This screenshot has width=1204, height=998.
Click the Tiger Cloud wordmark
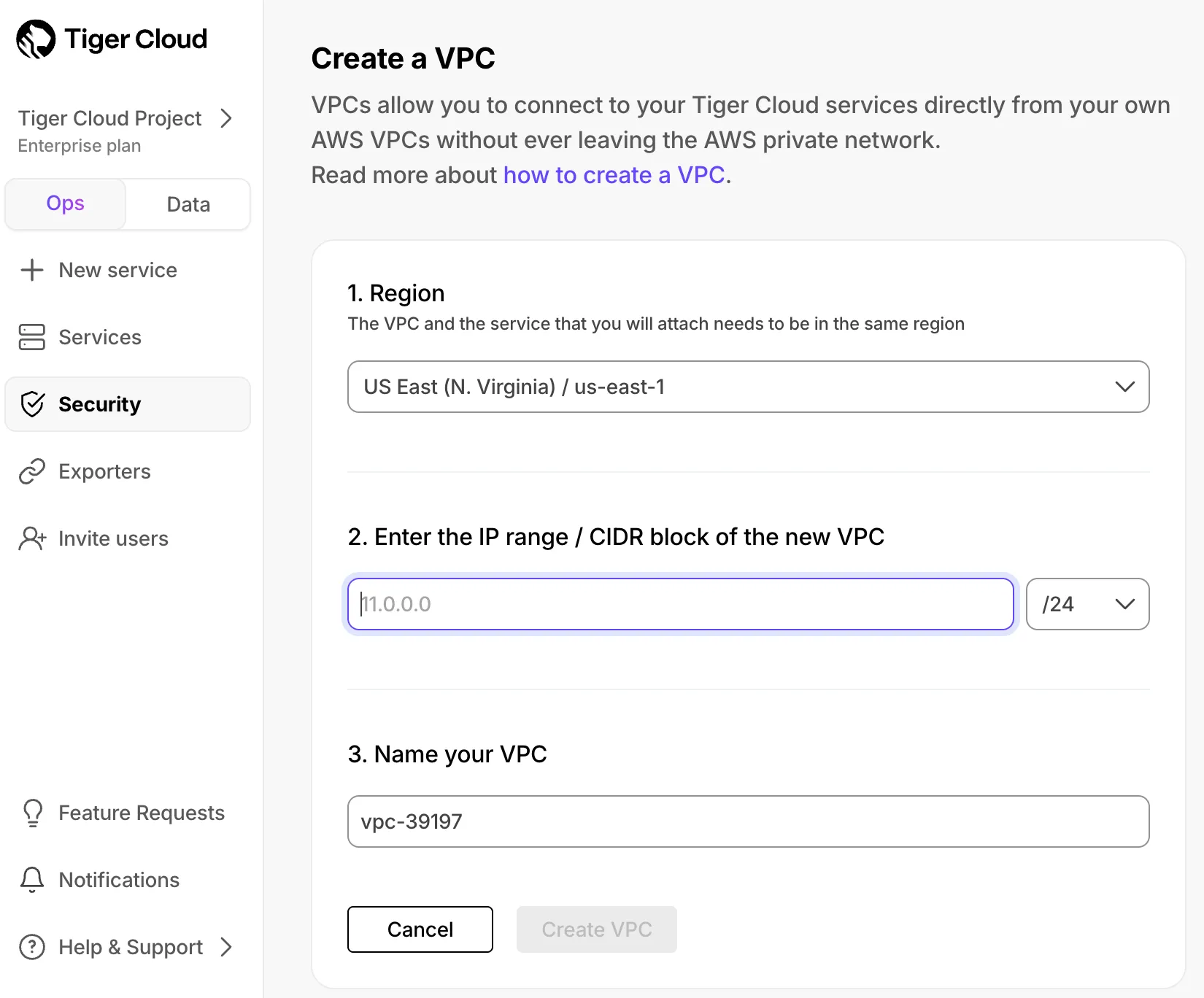[136, 39]
